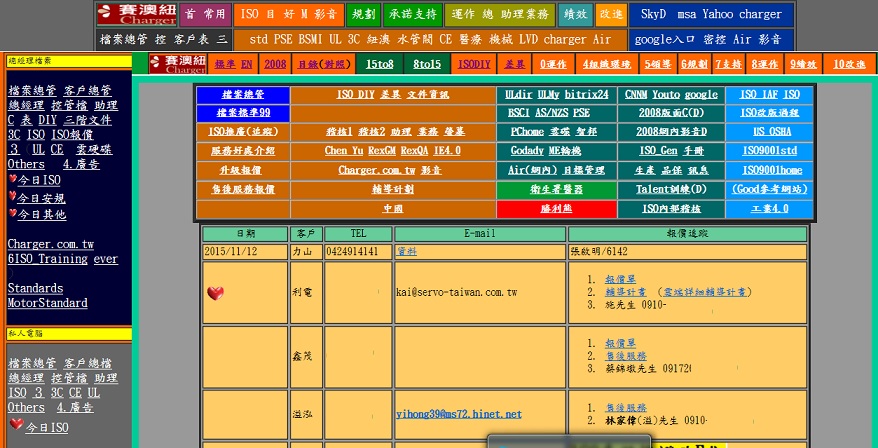Switch to the 目錄(對照) tab
Screen dimensions: 878x448
(324, 64)
